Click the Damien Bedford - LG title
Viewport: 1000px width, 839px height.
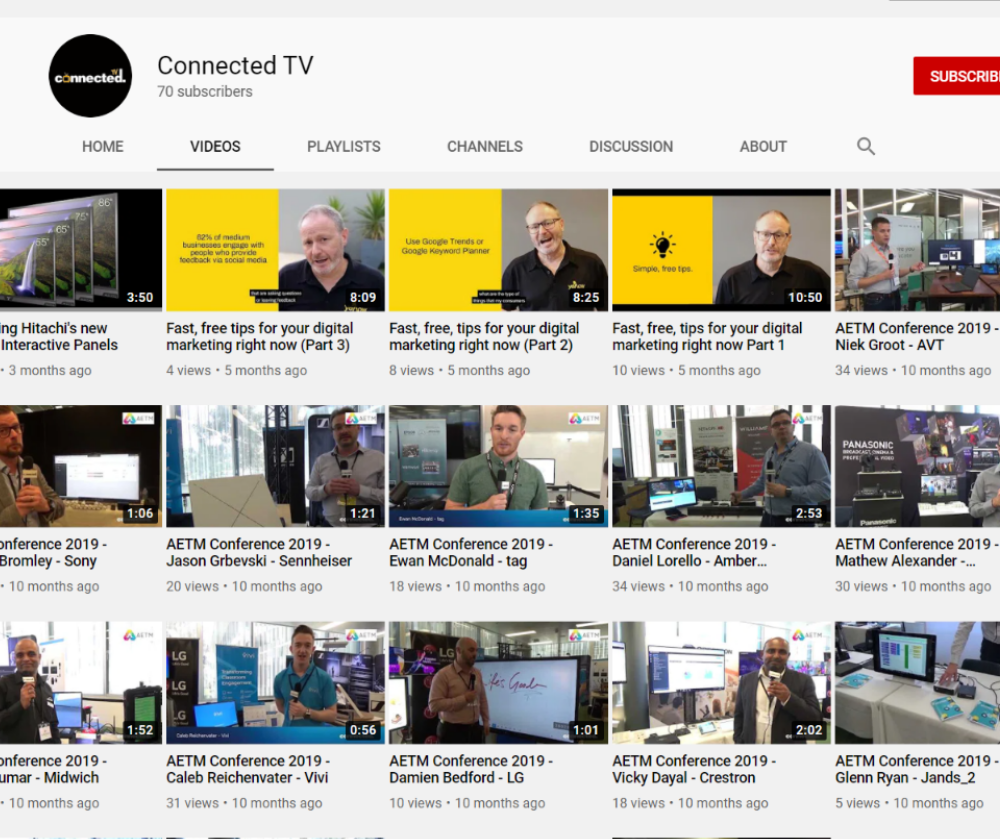coord(471,770)
